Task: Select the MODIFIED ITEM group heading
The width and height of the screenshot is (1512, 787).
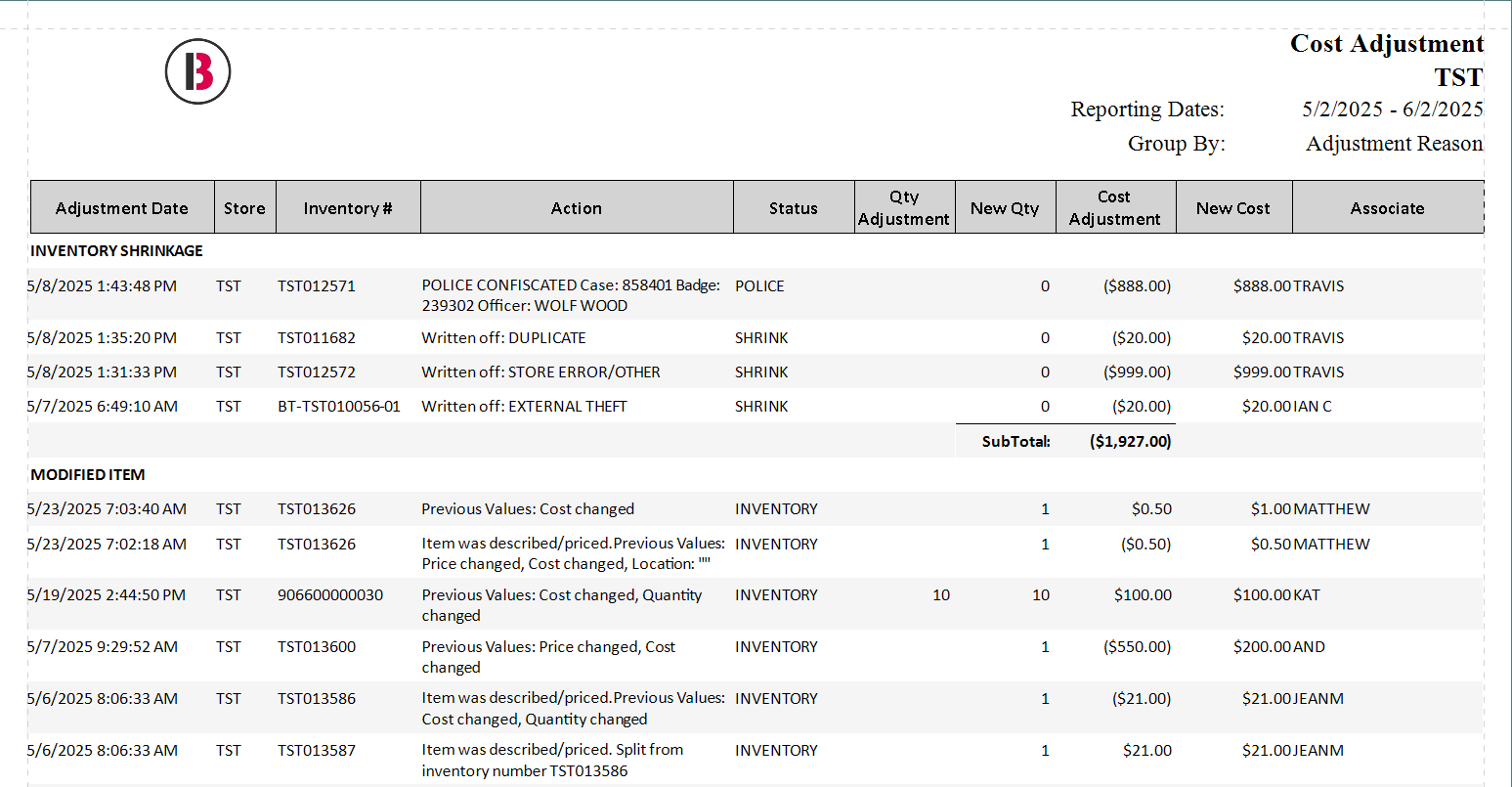Action: coord(88,474)
